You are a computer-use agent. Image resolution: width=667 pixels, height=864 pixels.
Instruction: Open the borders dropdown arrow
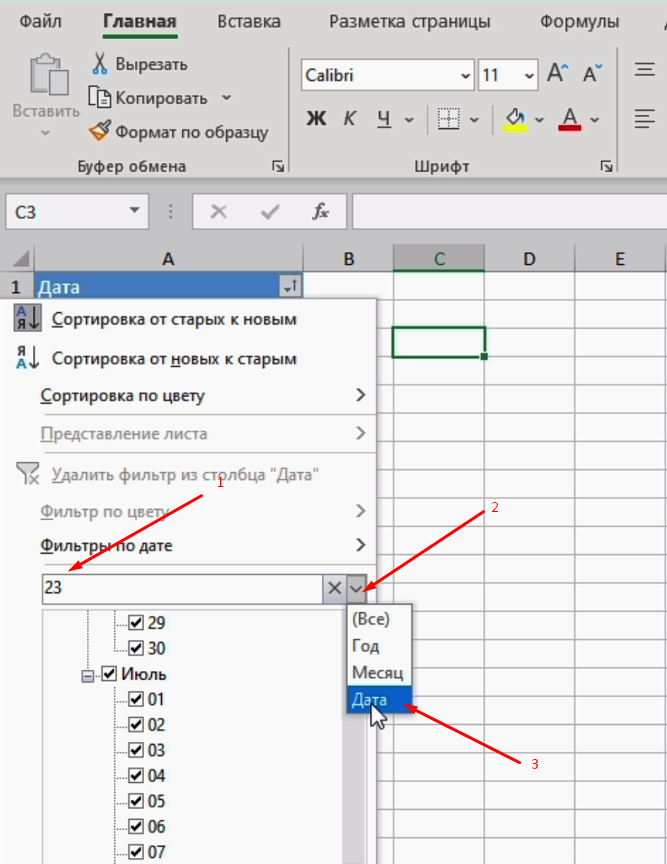tap(474, 120)
